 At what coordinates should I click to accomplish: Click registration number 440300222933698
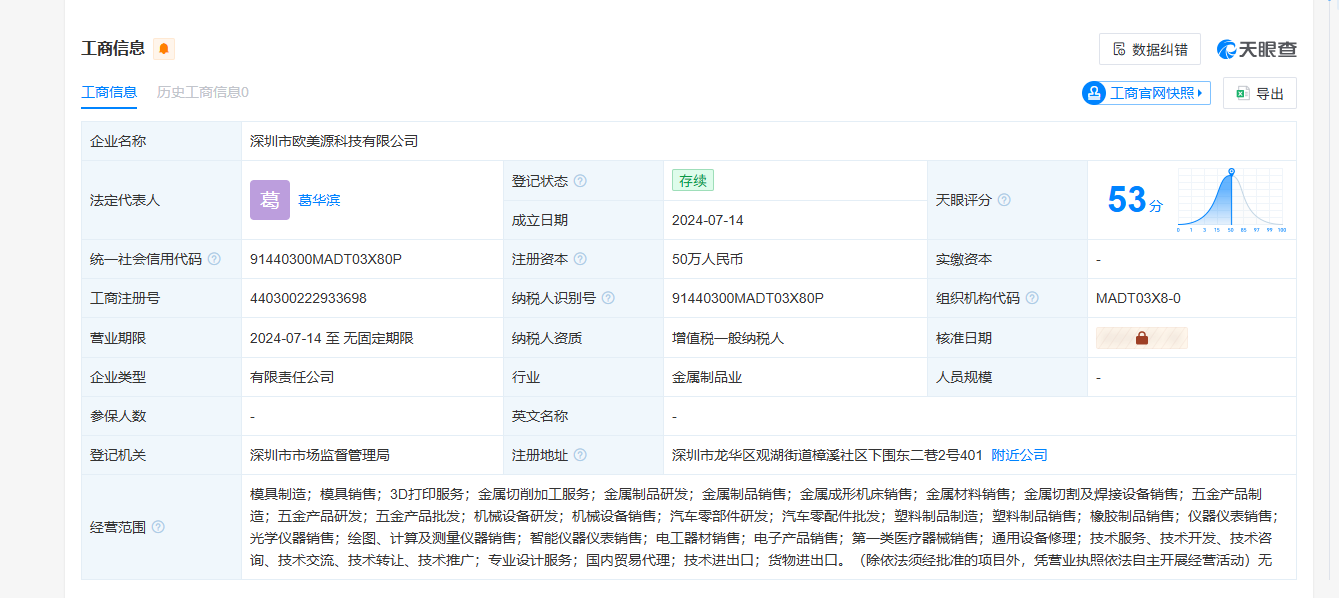click(308, 298)
